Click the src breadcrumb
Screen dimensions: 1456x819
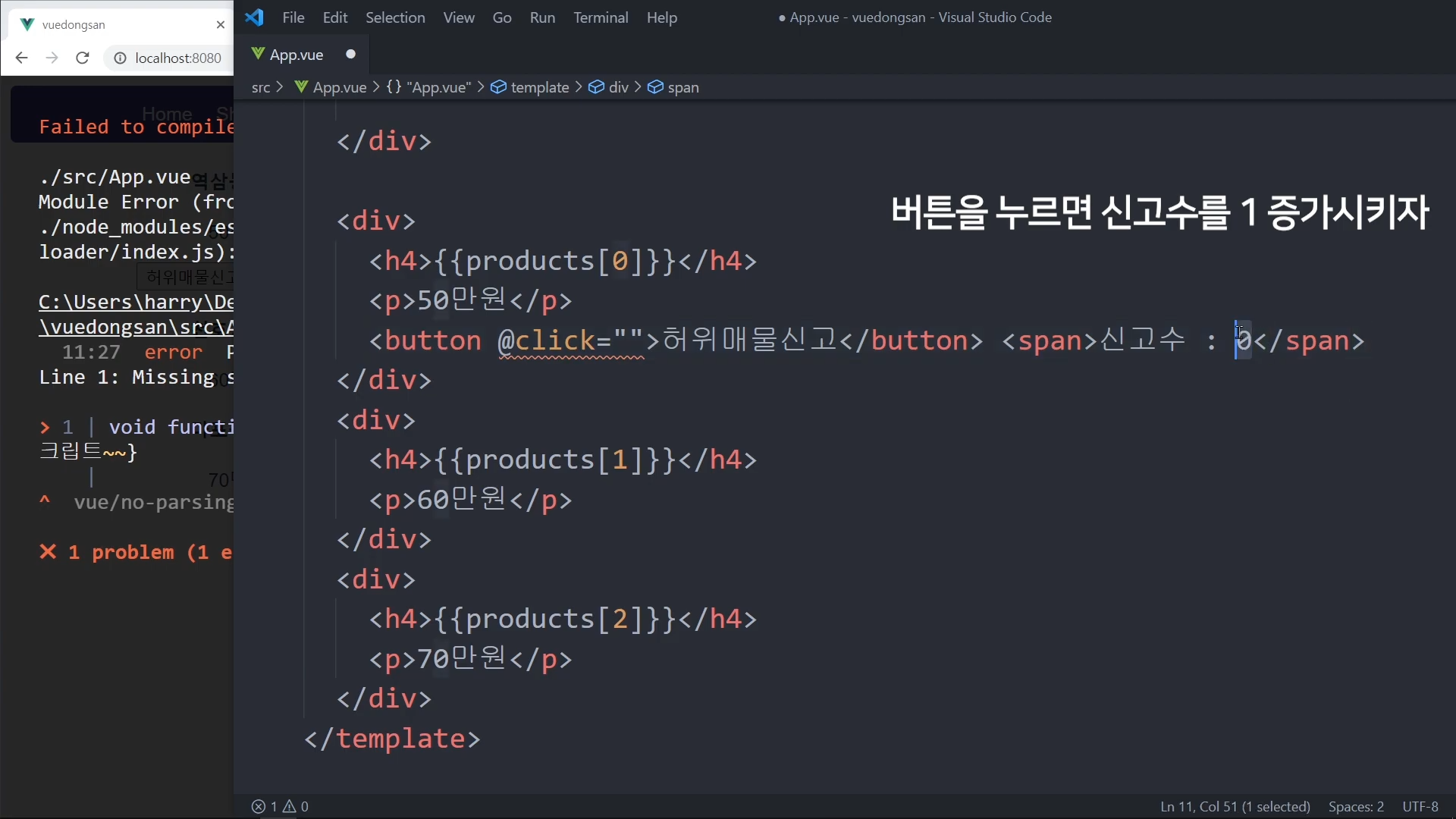(x=261, y=87)
